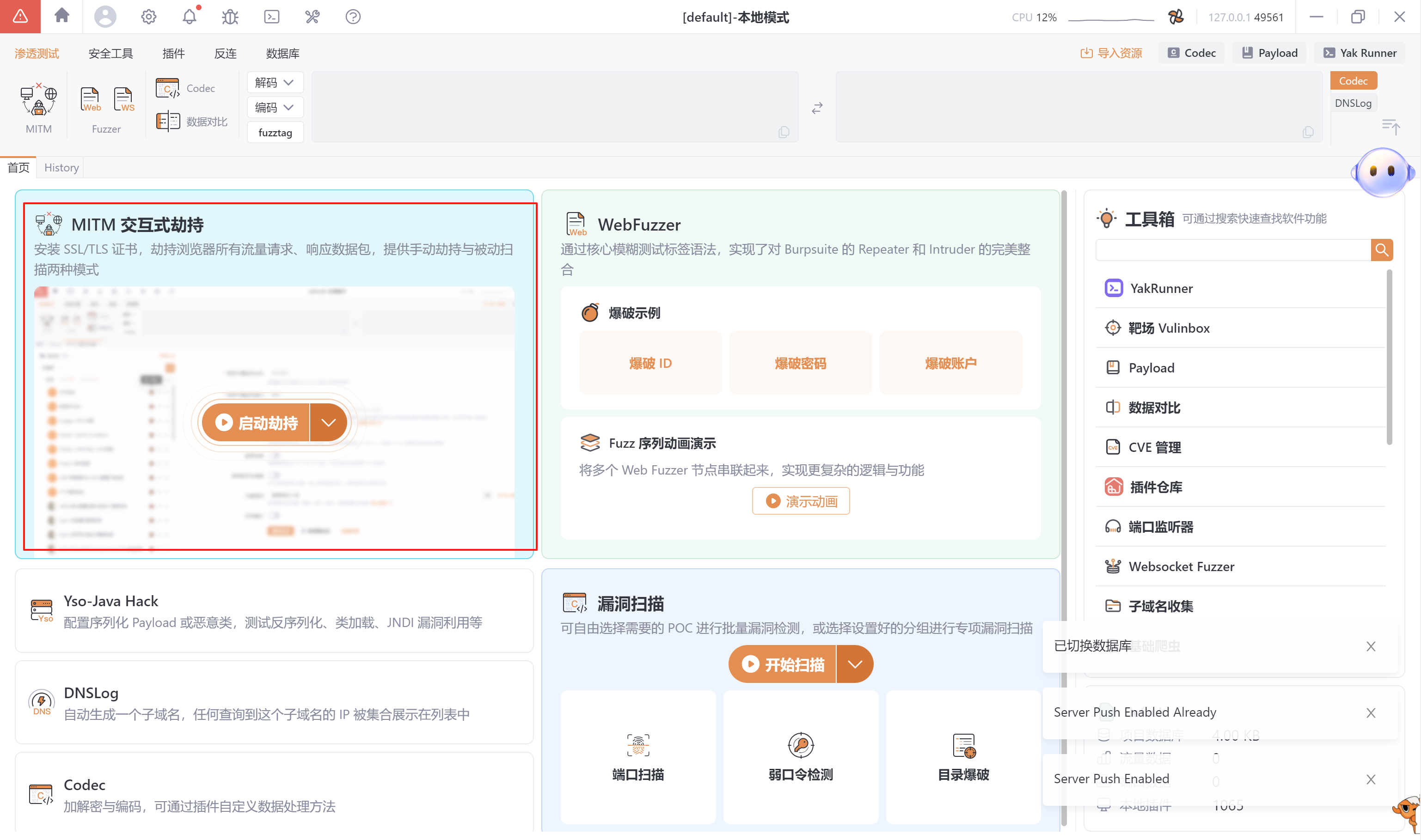The width and height of the screenshot is (1421, 840).
Task: Open the 插件 menu
Action: (173, 53)
